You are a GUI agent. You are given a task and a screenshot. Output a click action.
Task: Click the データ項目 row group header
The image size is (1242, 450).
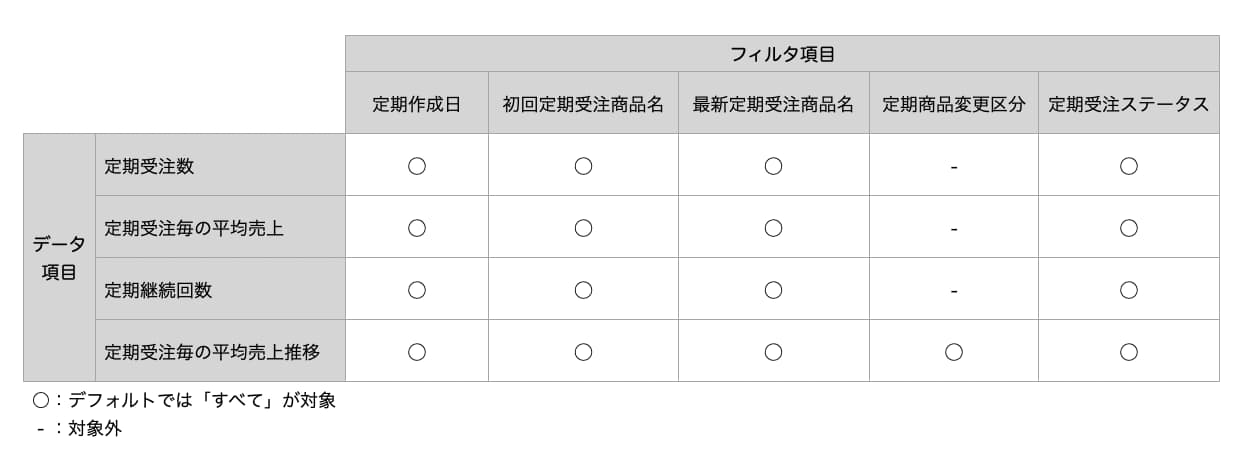59,257
